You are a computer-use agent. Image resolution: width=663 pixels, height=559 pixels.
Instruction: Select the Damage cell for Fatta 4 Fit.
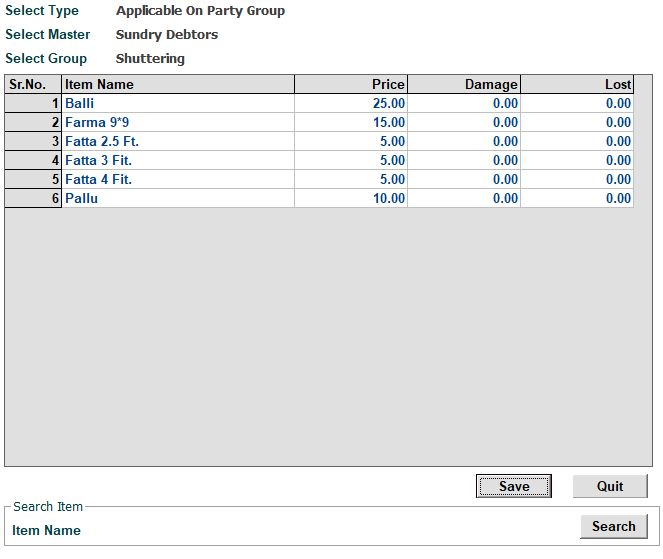point(464,179)
